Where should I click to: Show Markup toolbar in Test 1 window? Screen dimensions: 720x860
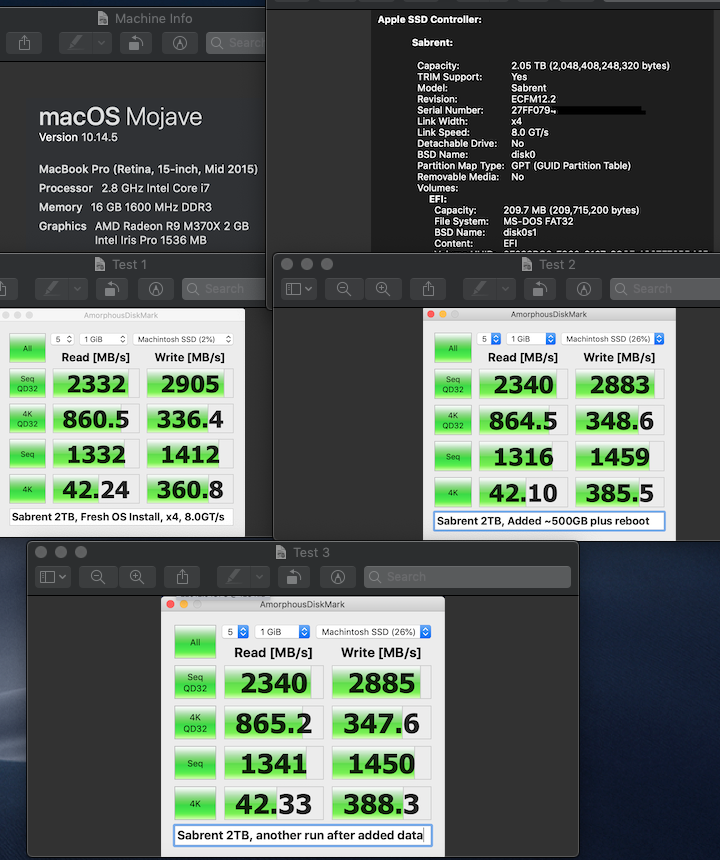[x=156, y=288]
